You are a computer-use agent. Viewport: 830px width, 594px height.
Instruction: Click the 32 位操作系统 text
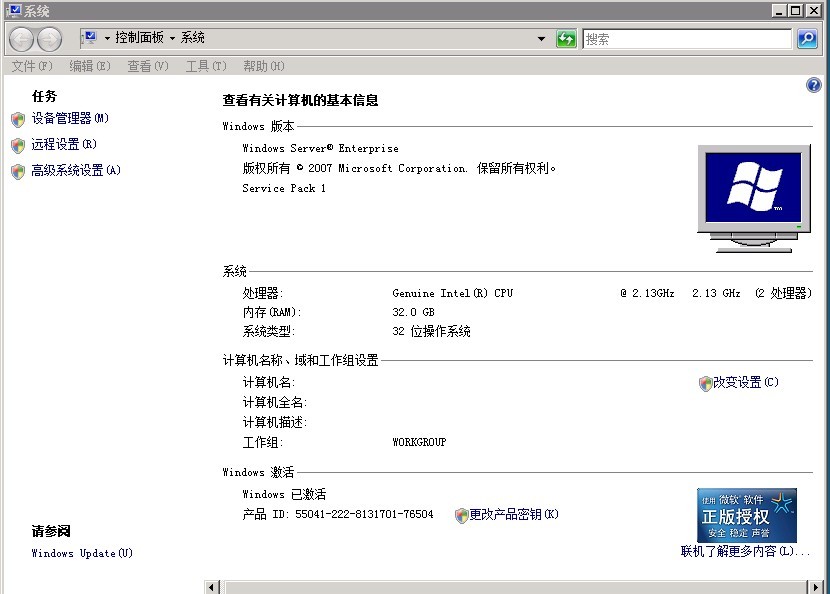click(431, 331)
